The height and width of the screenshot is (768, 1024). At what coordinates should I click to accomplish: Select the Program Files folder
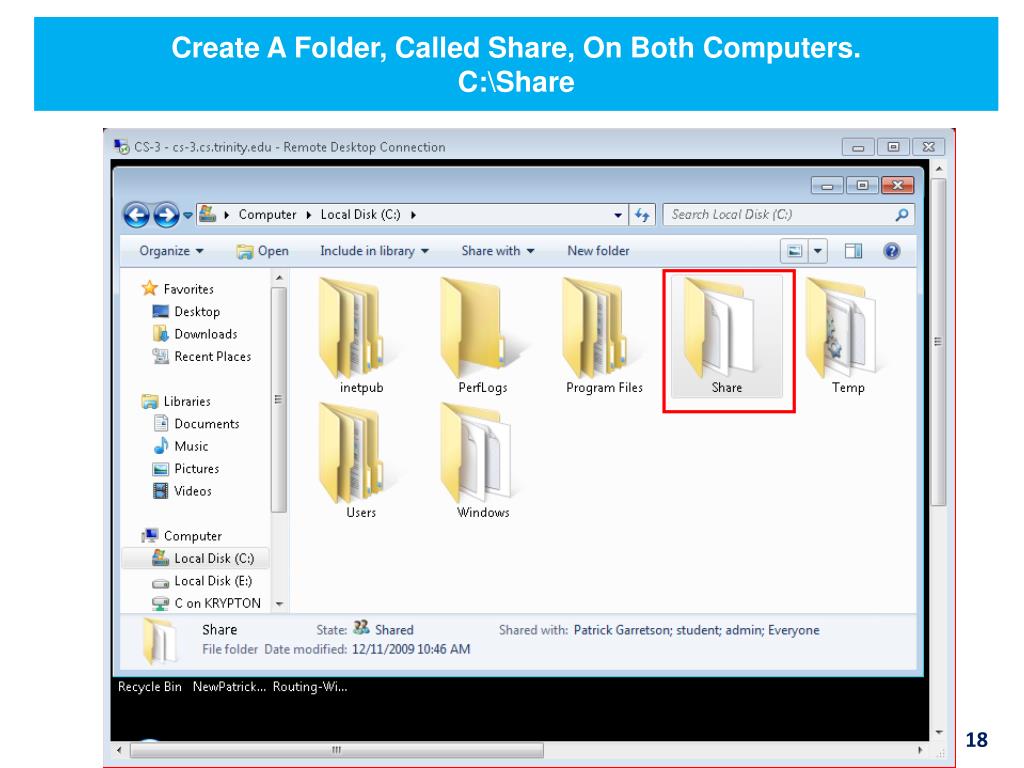tap(604, 336)
